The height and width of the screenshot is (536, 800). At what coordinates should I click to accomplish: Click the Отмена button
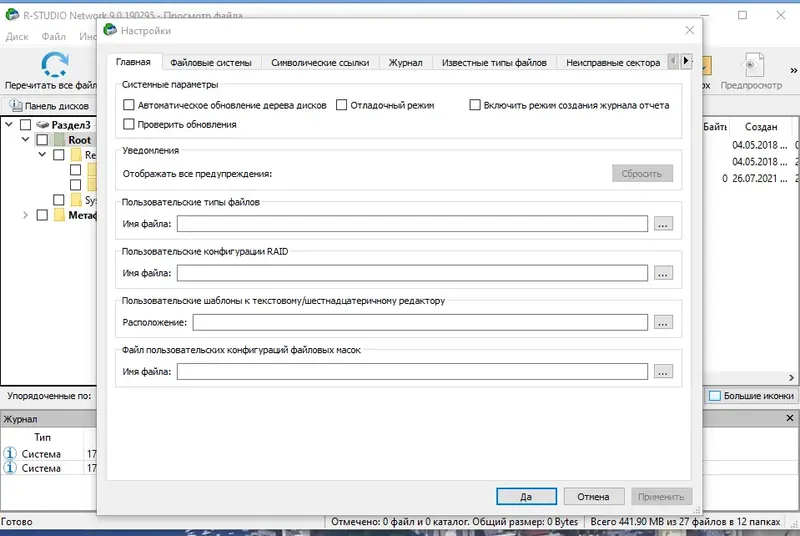tap(593, 496)
